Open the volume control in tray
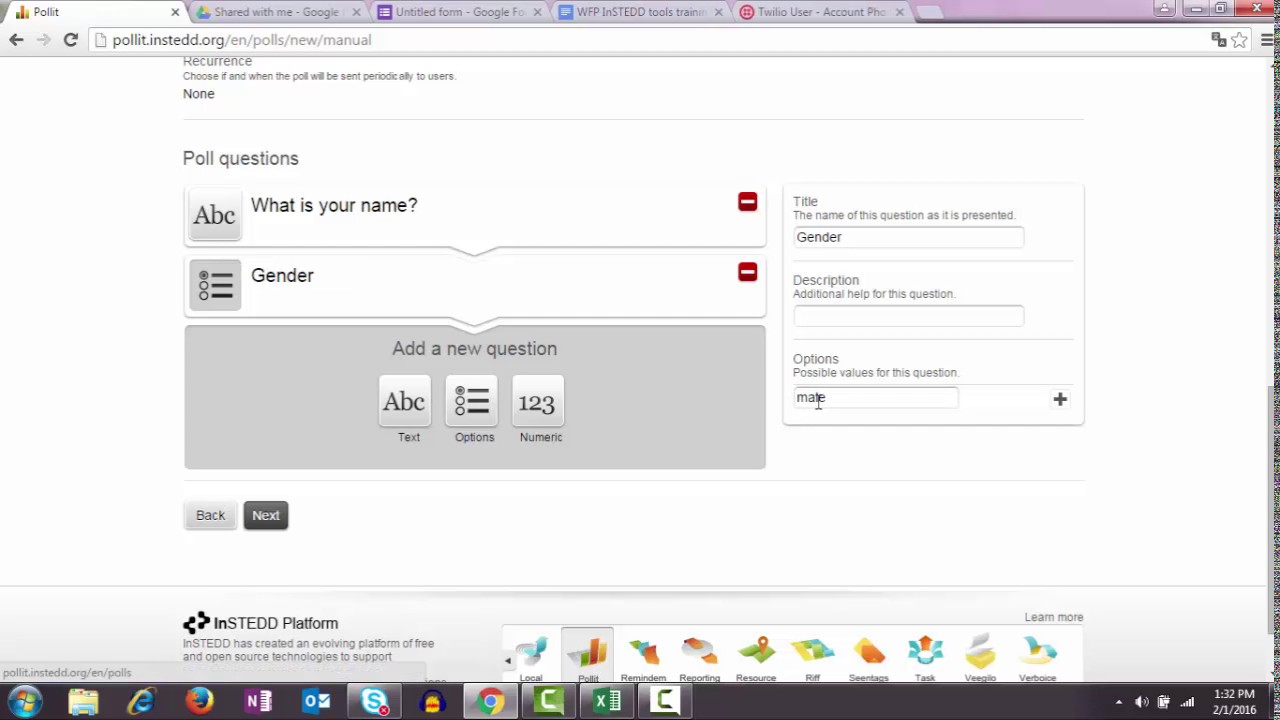Screen dimensions: 1280x720 (1141, 702)
